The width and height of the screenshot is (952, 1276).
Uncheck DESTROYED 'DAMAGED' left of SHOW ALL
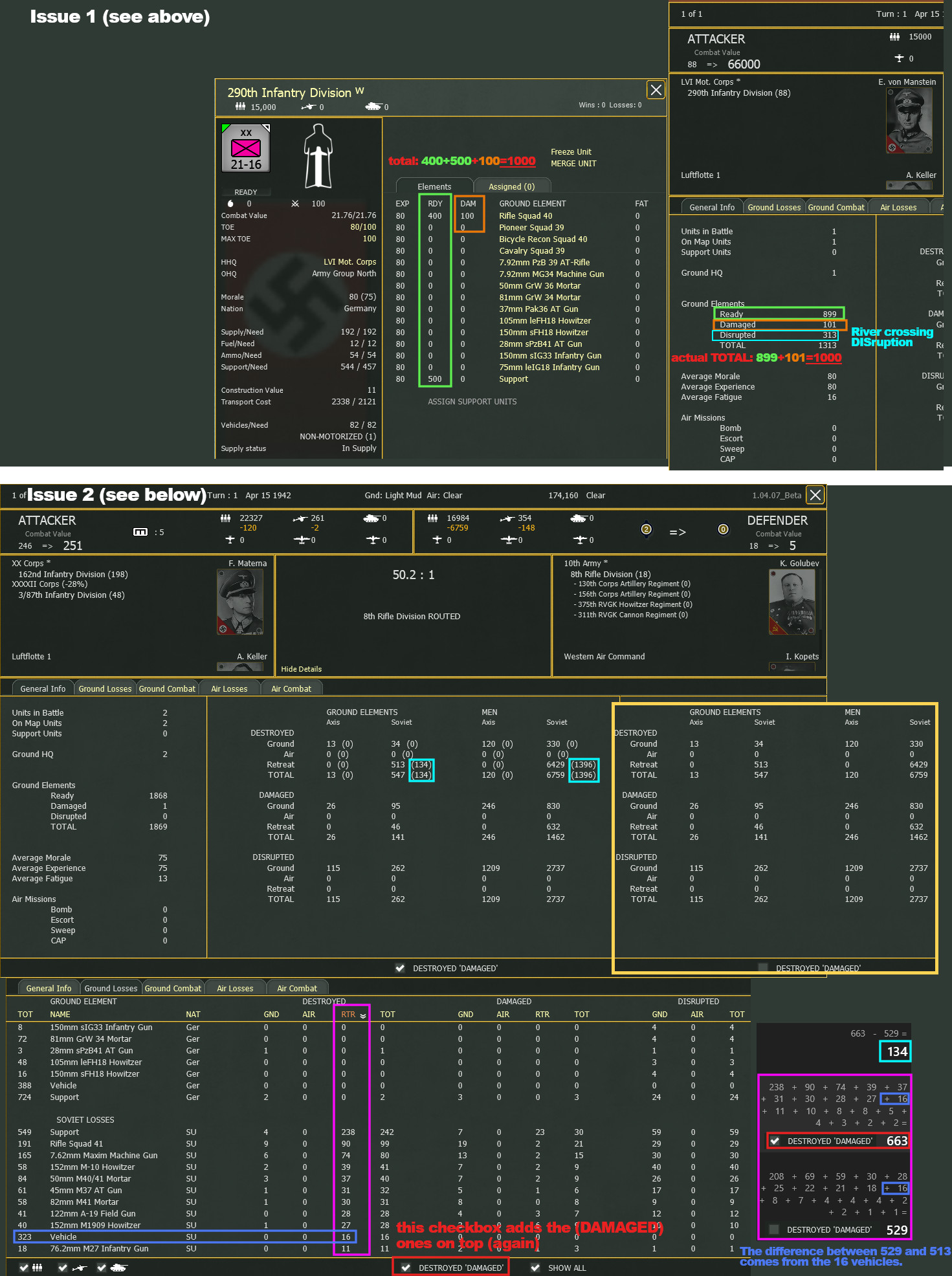coord(406,1268)
